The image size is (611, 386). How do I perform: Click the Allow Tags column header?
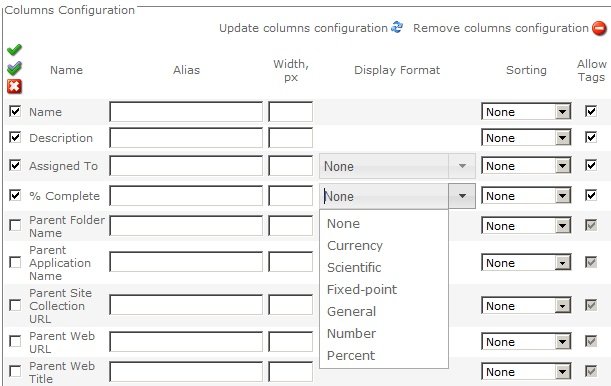[x=592, y=71]
